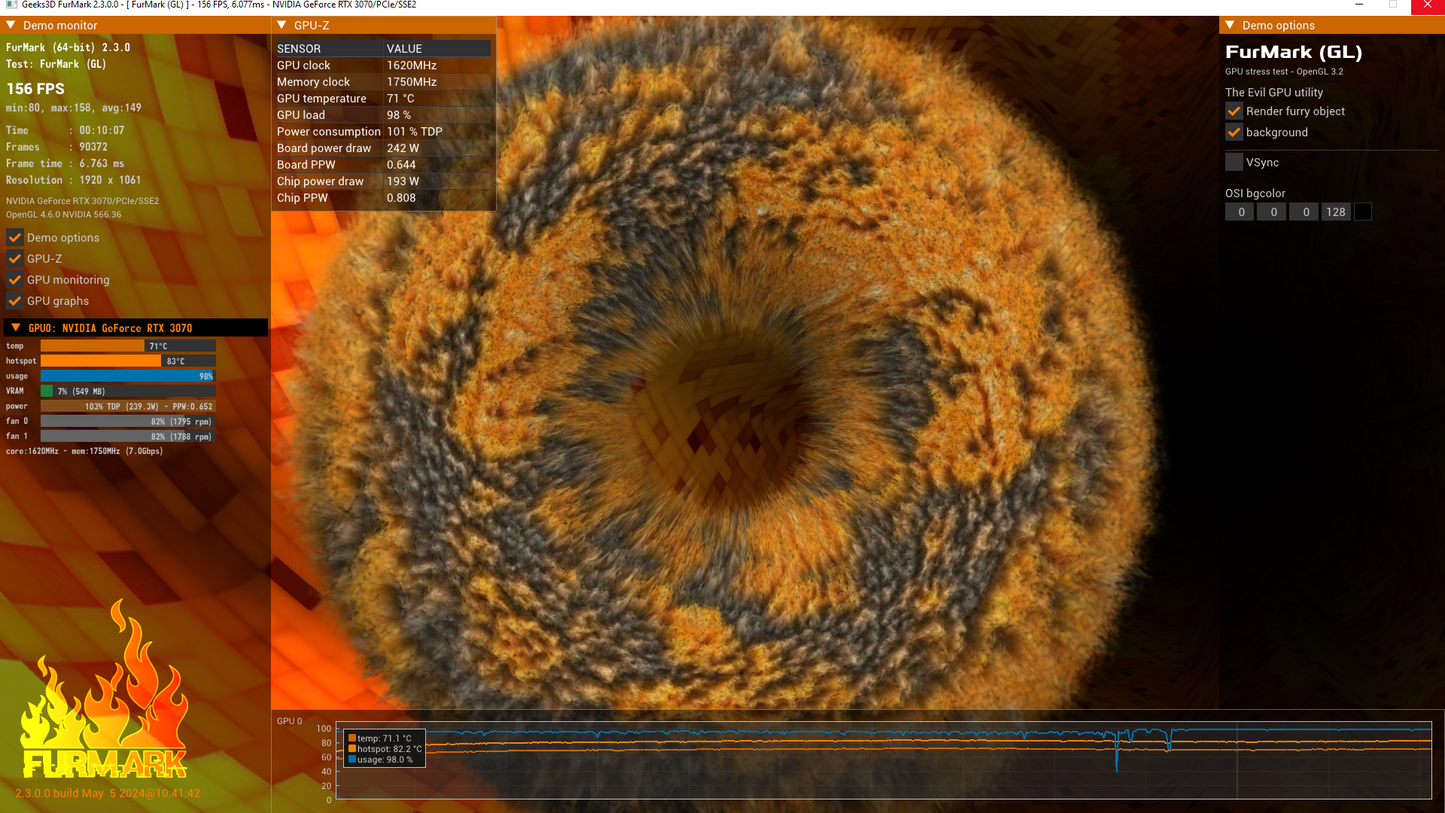
Task: Toggle the GPU graphs checkbox
Action: 15,301
